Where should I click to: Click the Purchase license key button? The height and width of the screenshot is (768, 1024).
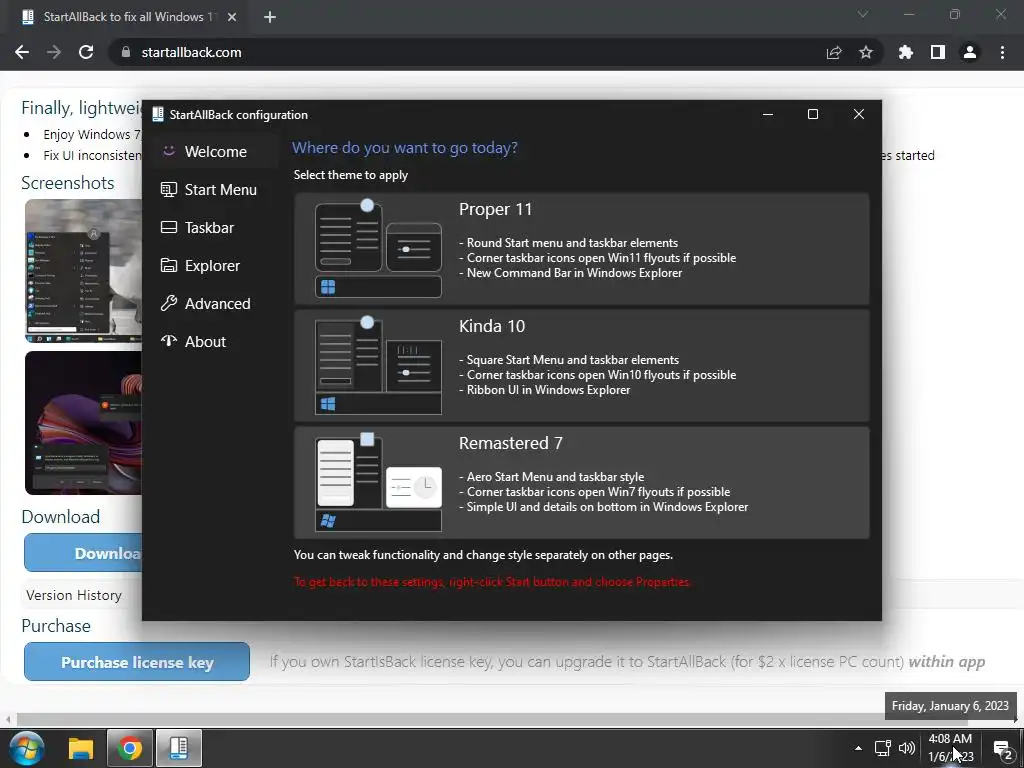[x=136, y=662]
